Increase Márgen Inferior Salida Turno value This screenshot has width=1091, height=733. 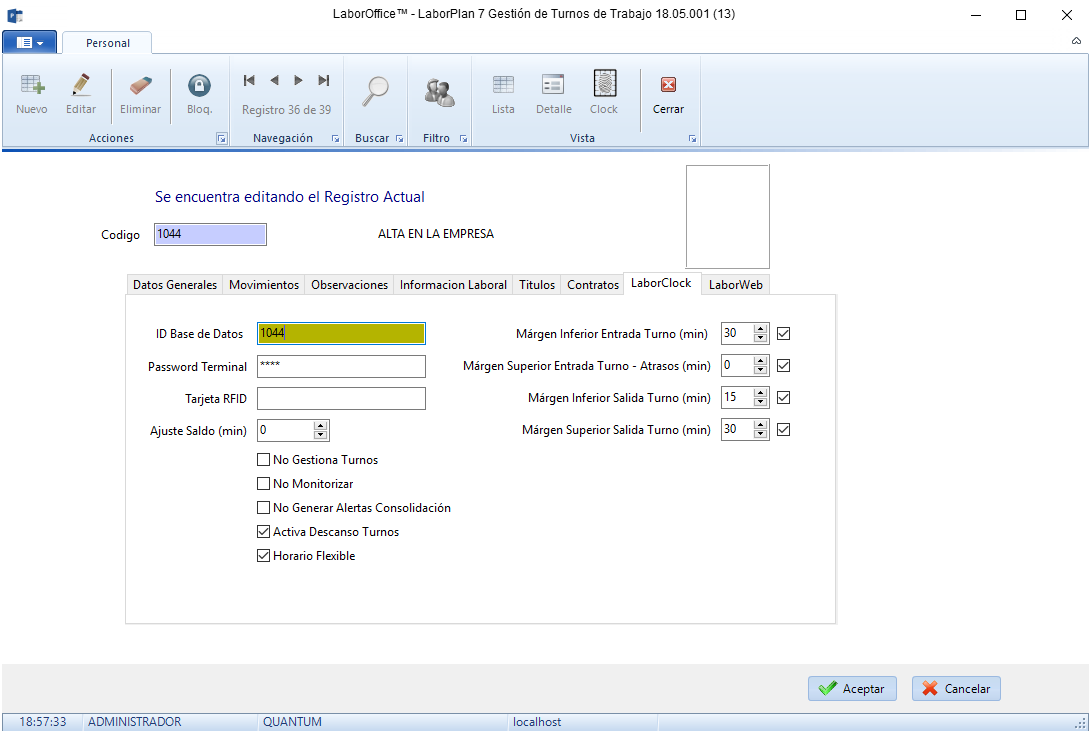pyautogui.click(x=760, y=393)
